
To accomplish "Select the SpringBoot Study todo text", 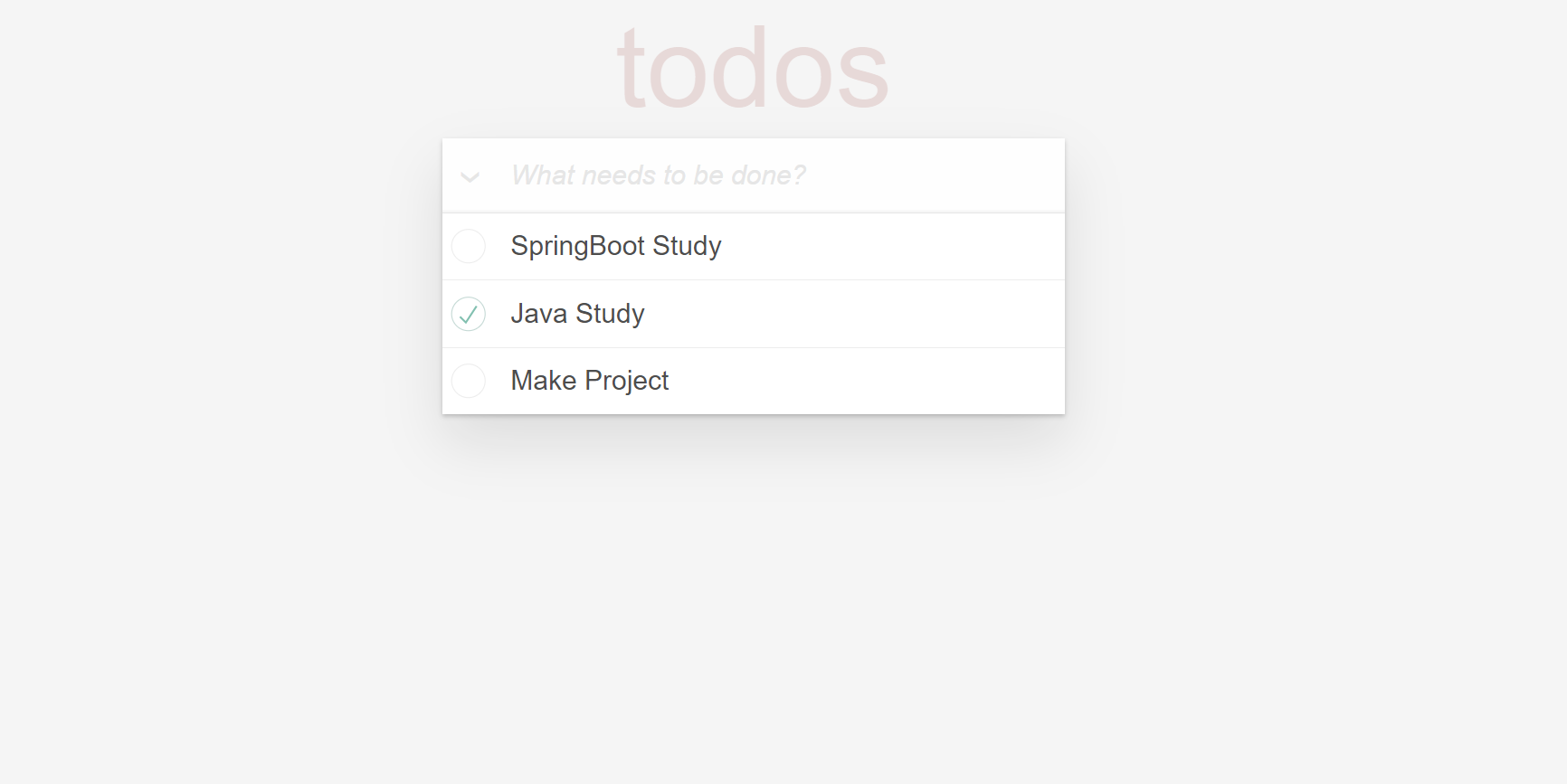I will tap(616, 246).
